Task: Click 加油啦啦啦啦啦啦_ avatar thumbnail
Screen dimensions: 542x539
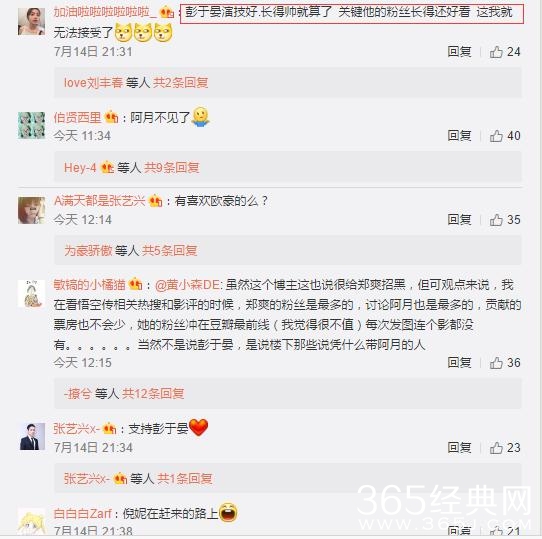Action: 31,21
